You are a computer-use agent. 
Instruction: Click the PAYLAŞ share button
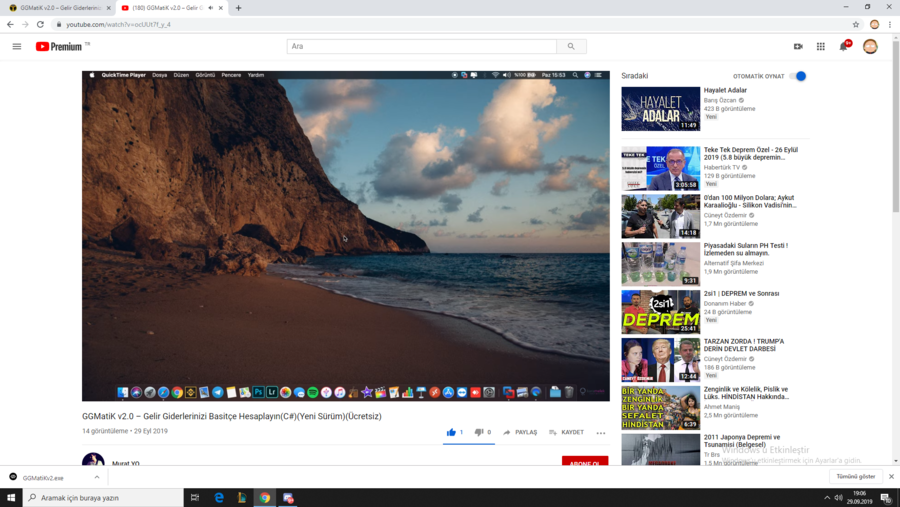tap(520, 432)
